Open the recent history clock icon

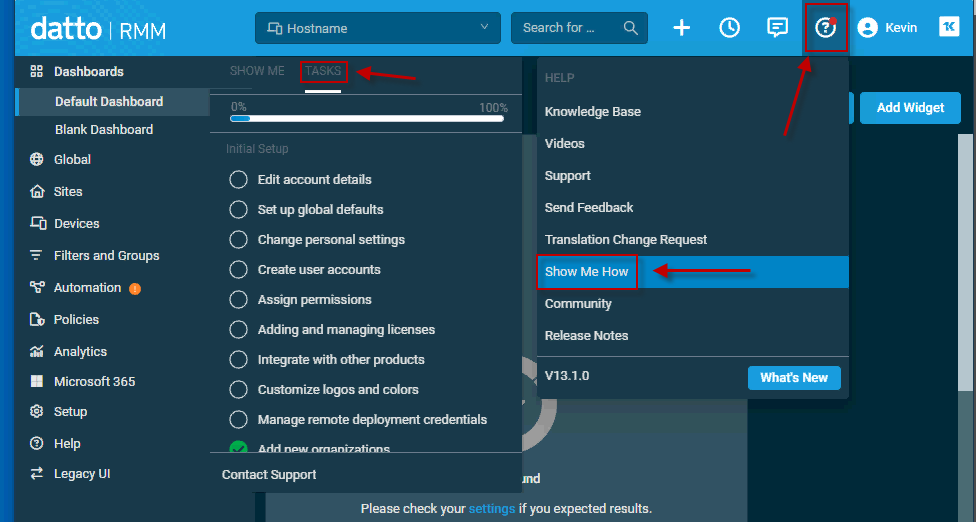(x=730, y=28)
